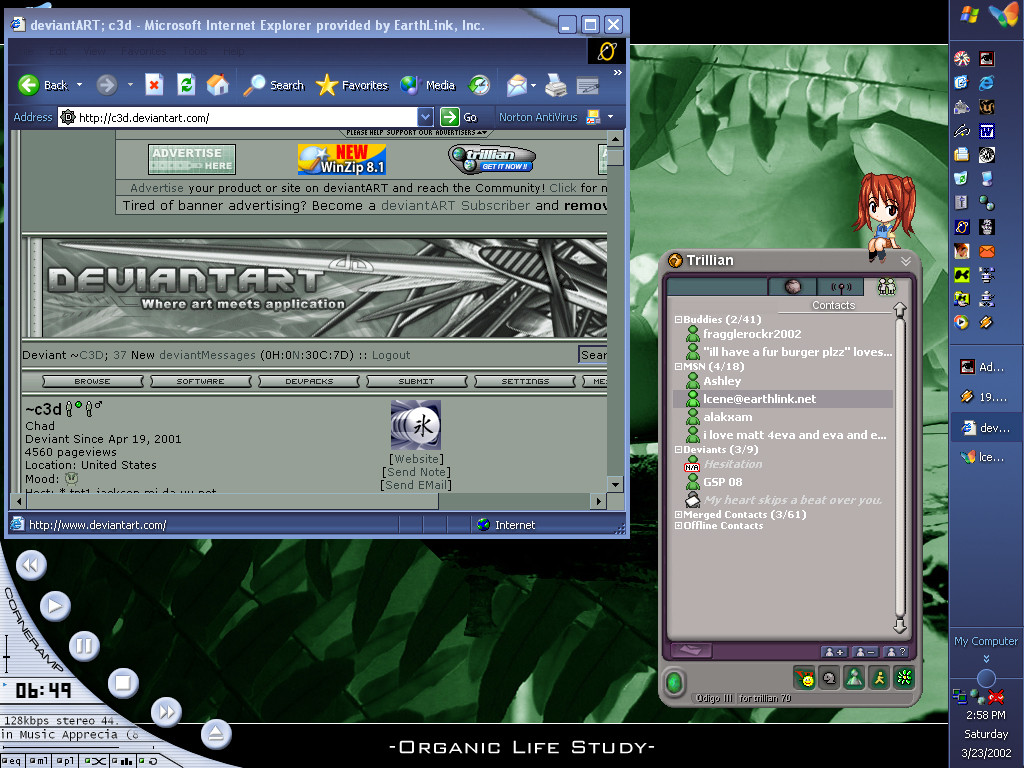This screenshot has height=768, width=1024.
Task: Click the IRC connection icon in Trillian
Action: pyautogui.click(x=829, y=679)
